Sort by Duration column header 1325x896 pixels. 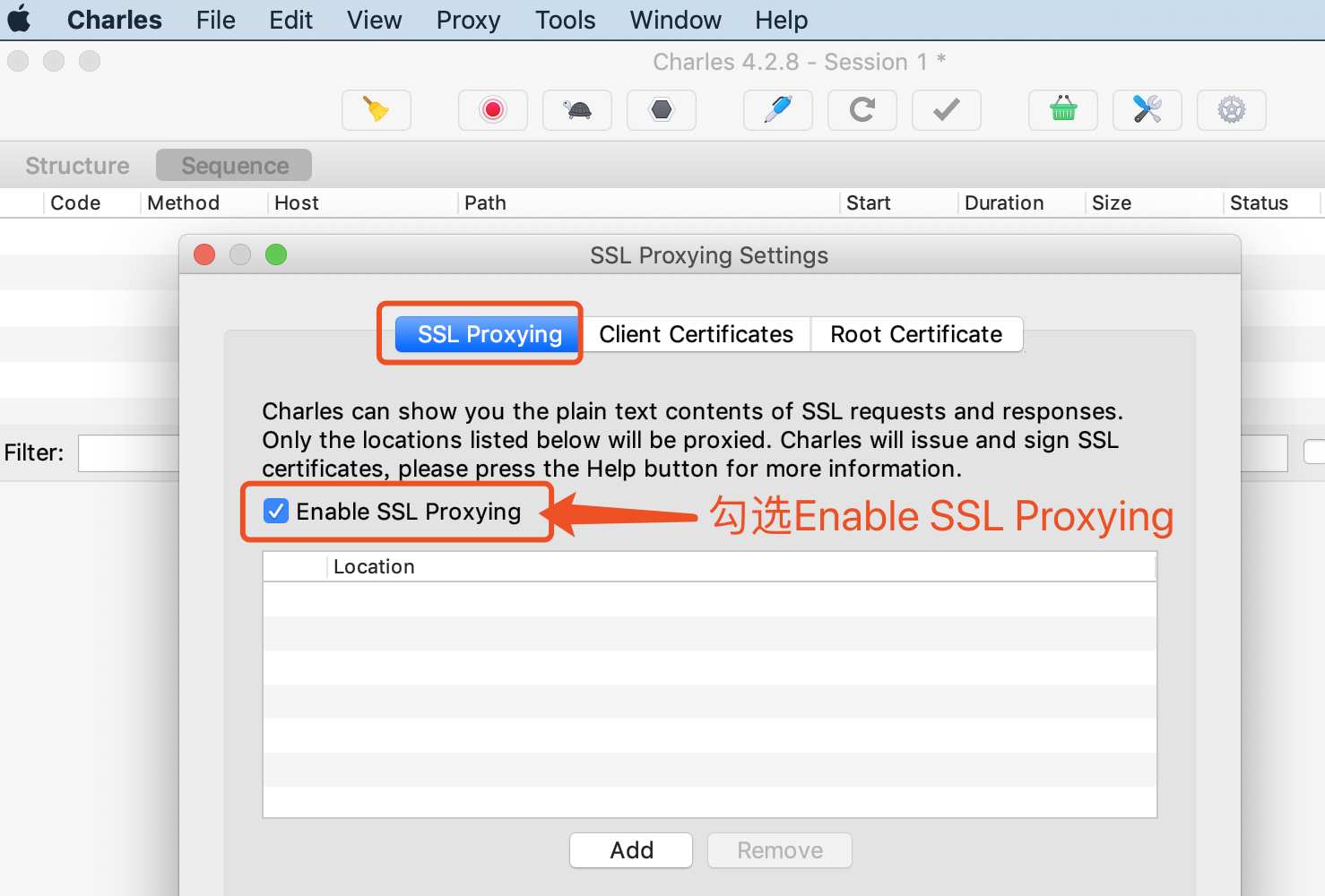(1022, 203)
